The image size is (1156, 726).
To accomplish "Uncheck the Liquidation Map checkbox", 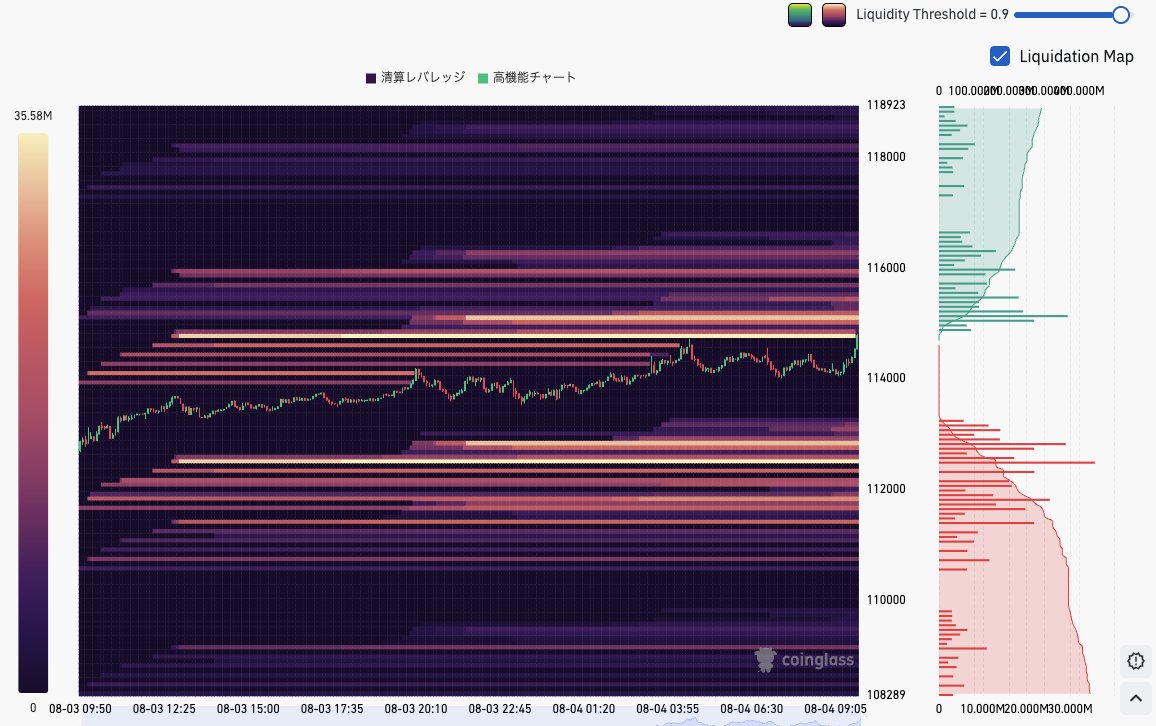I will pos(1000,56).
